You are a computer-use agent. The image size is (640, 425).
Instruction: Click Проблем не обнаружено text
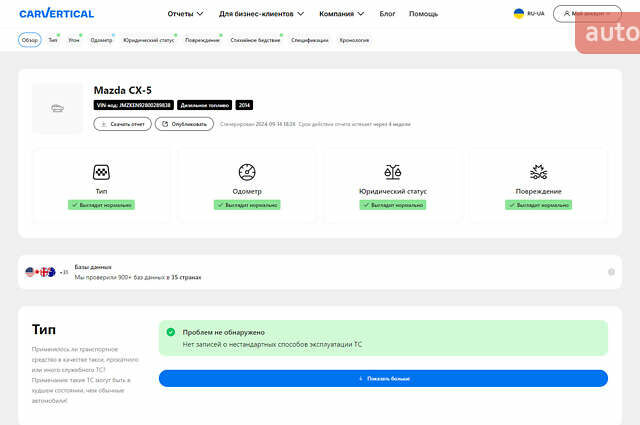[x=223, y=332]
